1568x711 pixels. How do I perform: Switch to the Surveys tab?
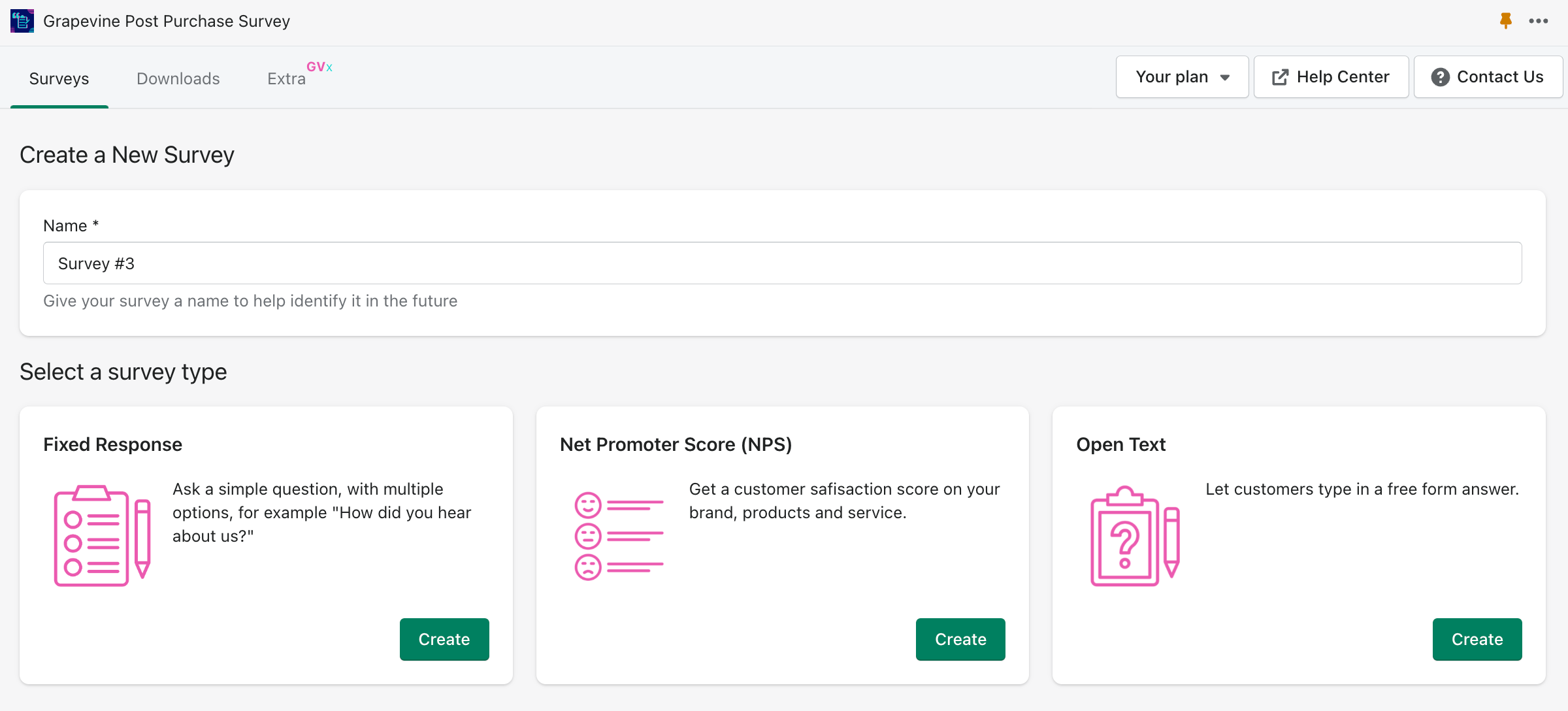(59, 78)
